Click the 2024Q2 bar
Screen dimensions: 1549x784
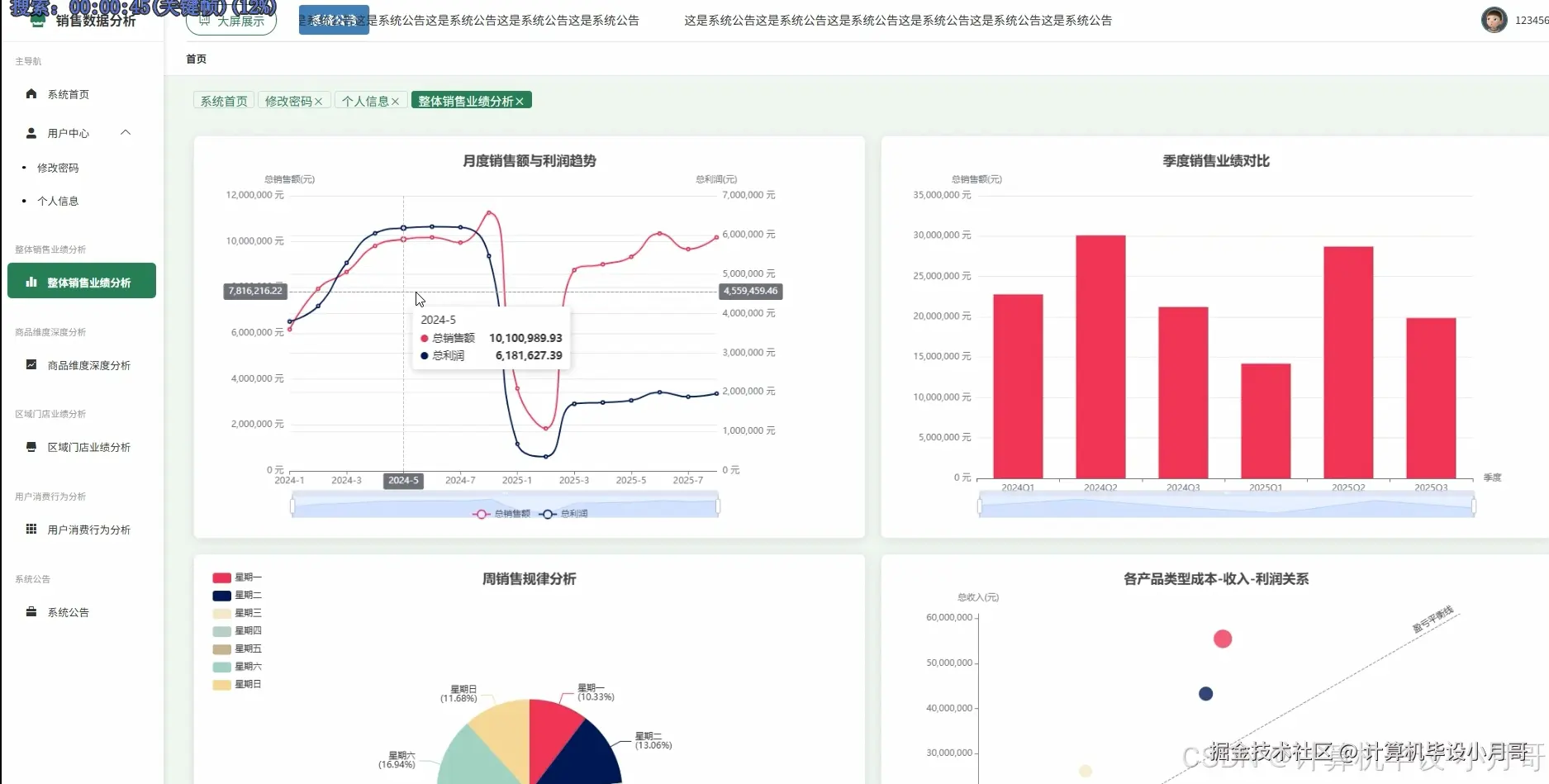pos(1100,357)
